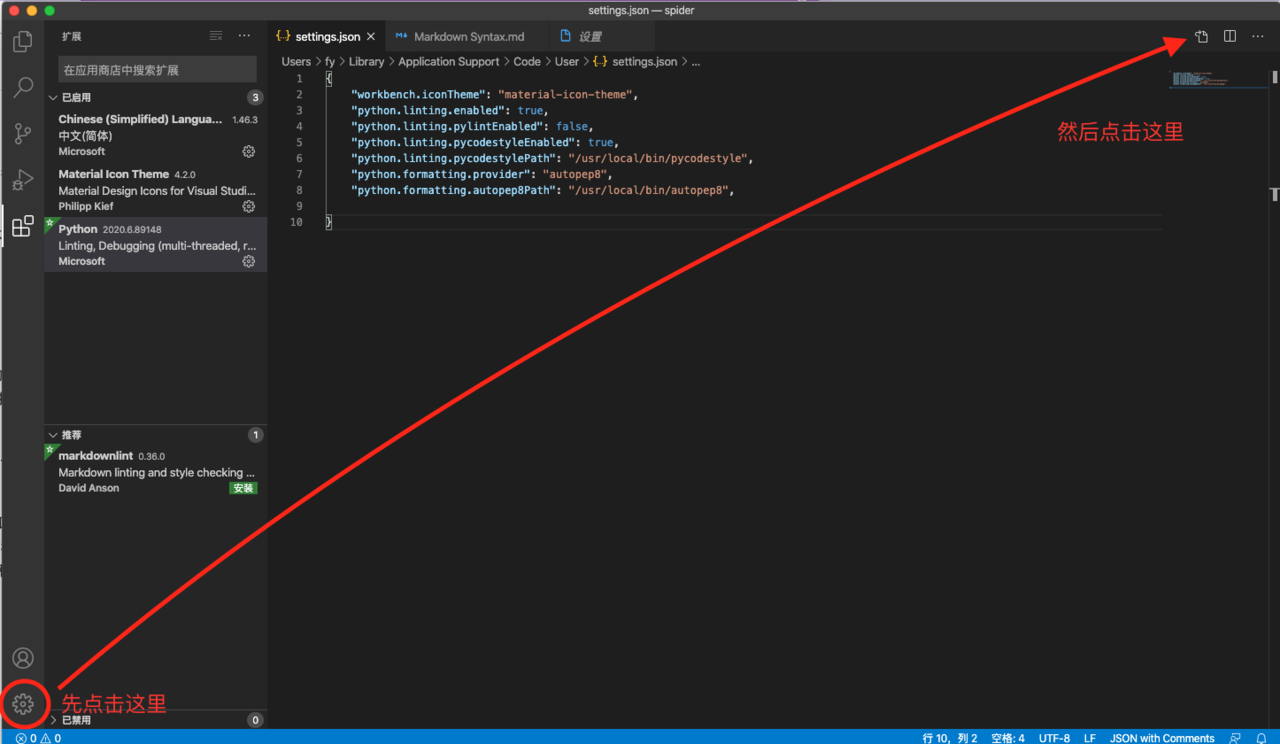This screenshot has height=744, width=1280.
Task: Collapse the 推荐 section
Action: point(155,435)
